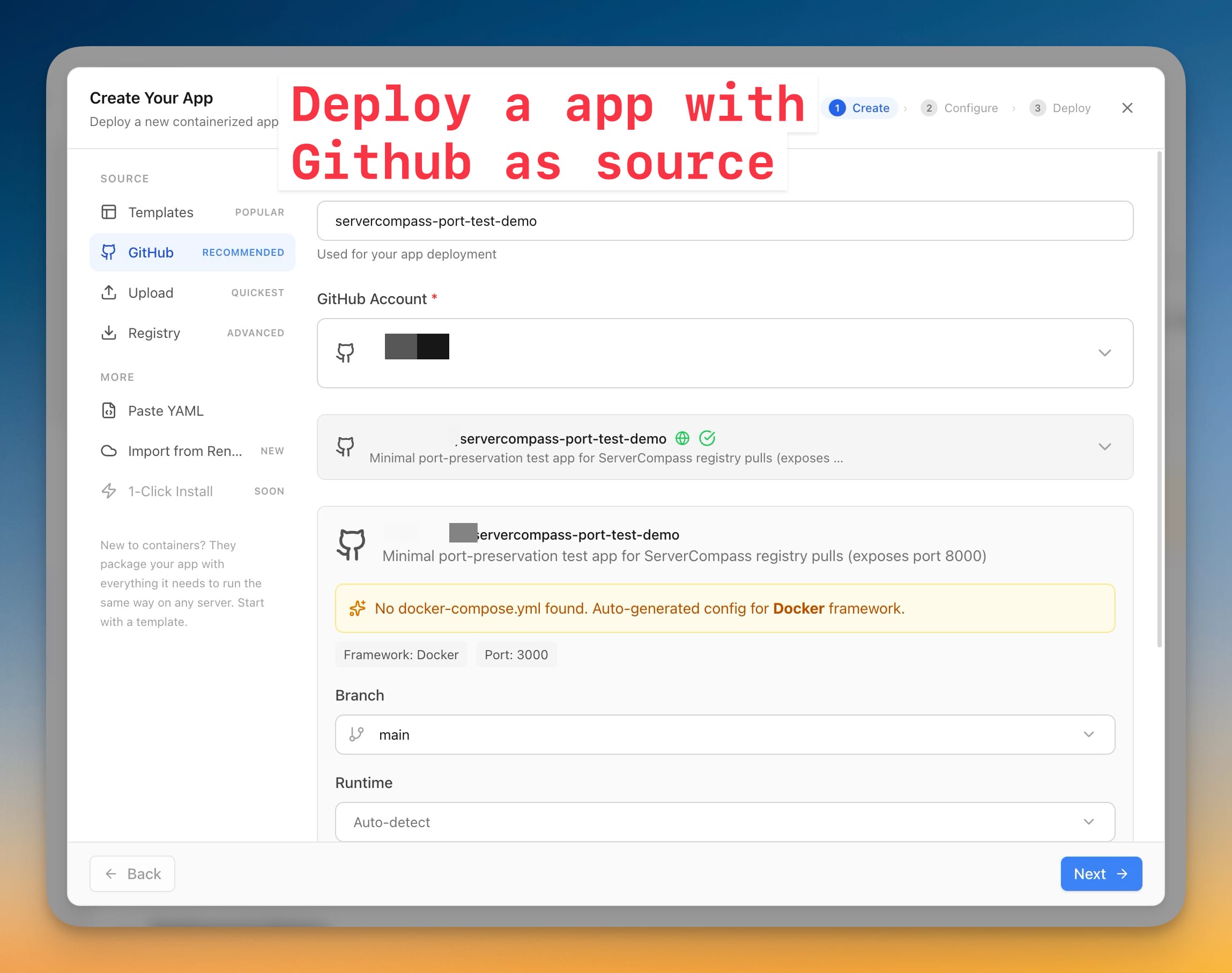
Task: Open Paste YAML option
Action: point(192,411)
